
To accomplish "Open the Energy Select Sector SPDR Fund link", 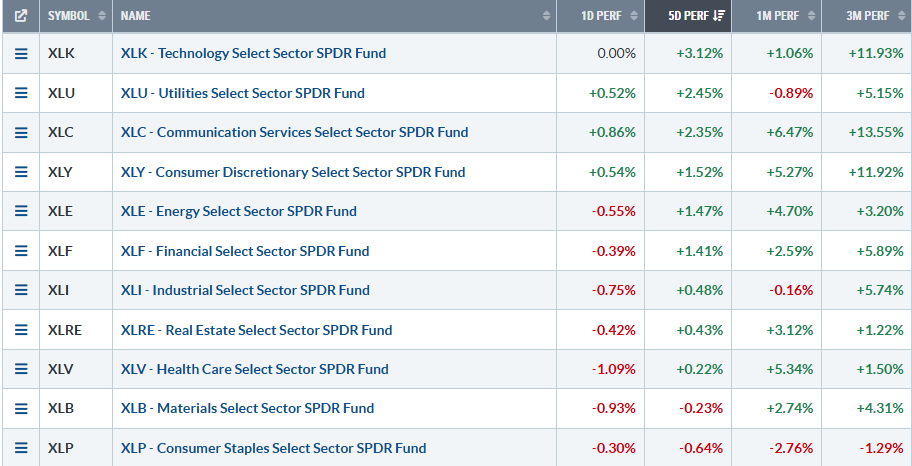I will click(x=238, y=211).
